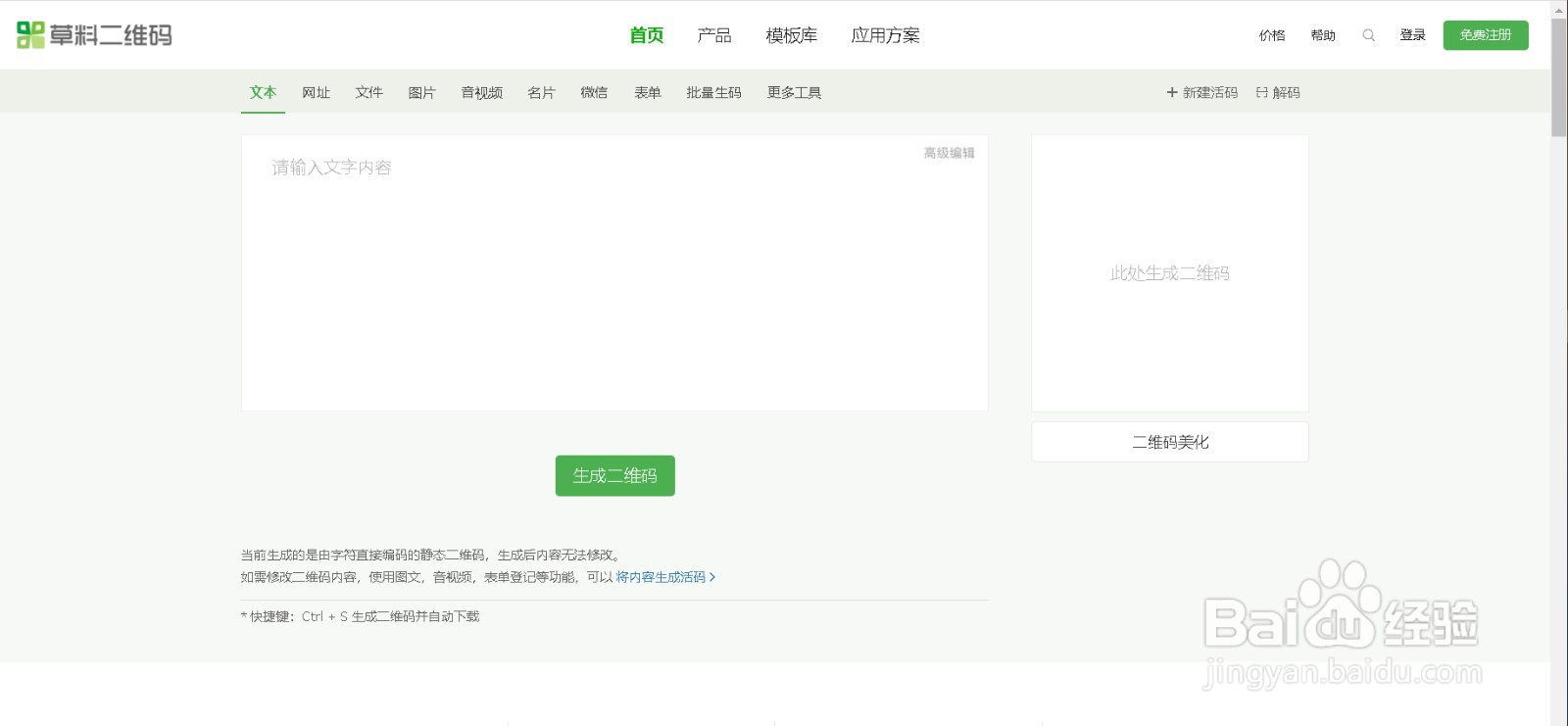The width and height of the screenshot is (1568, 726).
Task: Open the 模板库 page
Action: [x=791, y=35]
